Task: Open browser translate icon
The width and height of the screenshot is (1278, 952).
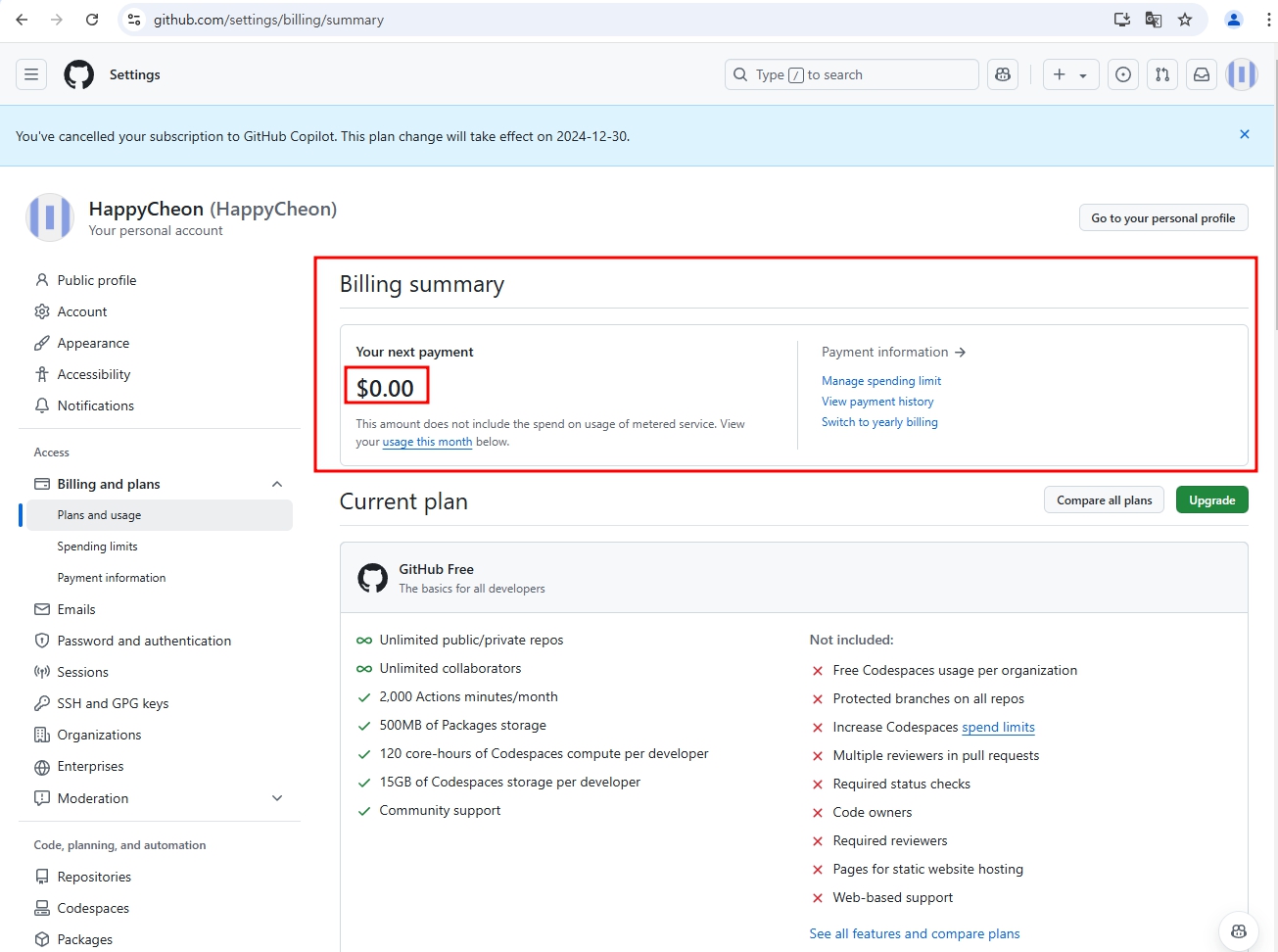Action: coord(1154,20)
